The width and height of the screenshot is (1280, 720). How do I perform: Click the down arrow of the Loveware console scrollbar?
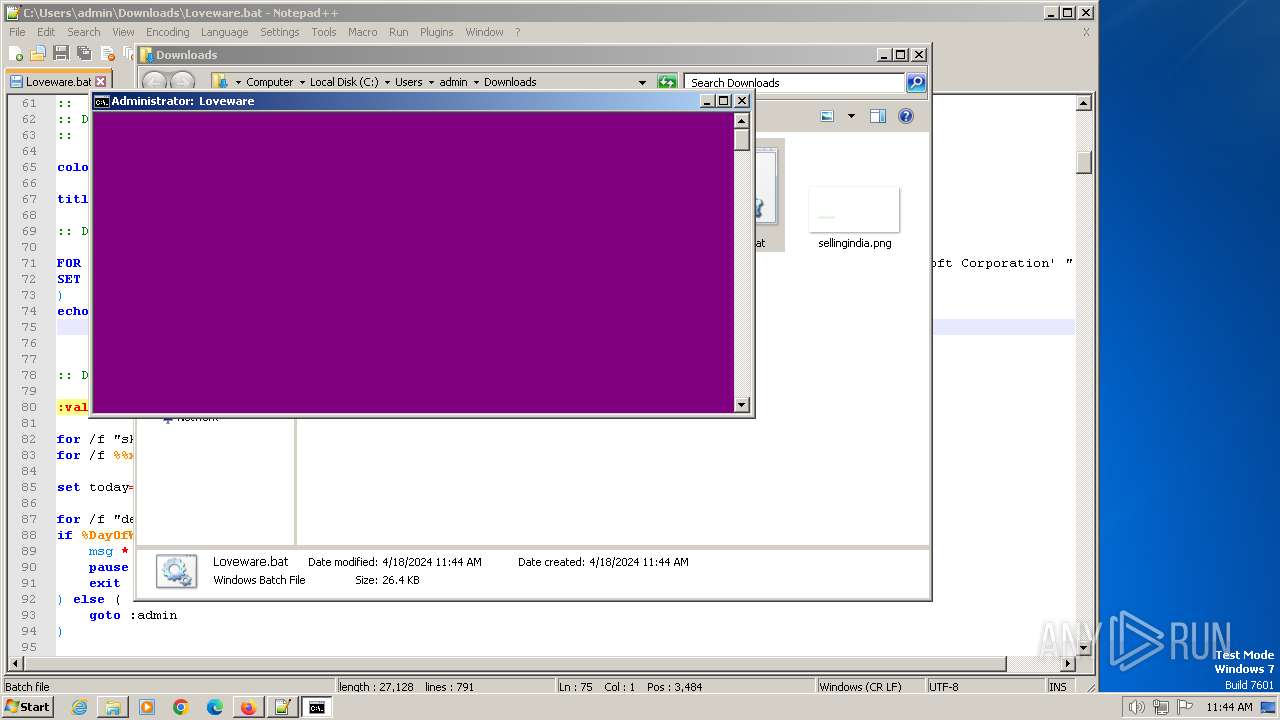click(741, 405)
